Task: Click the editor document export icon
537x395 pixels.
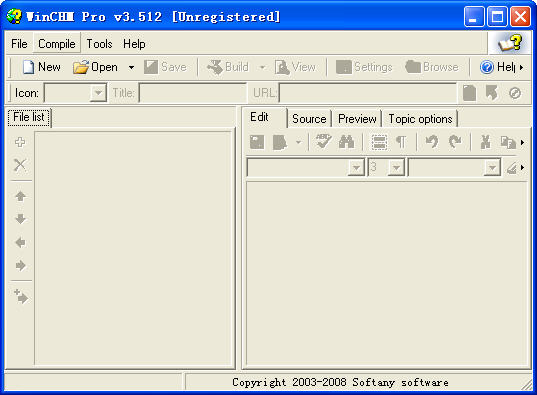Action: pos(280,142)
